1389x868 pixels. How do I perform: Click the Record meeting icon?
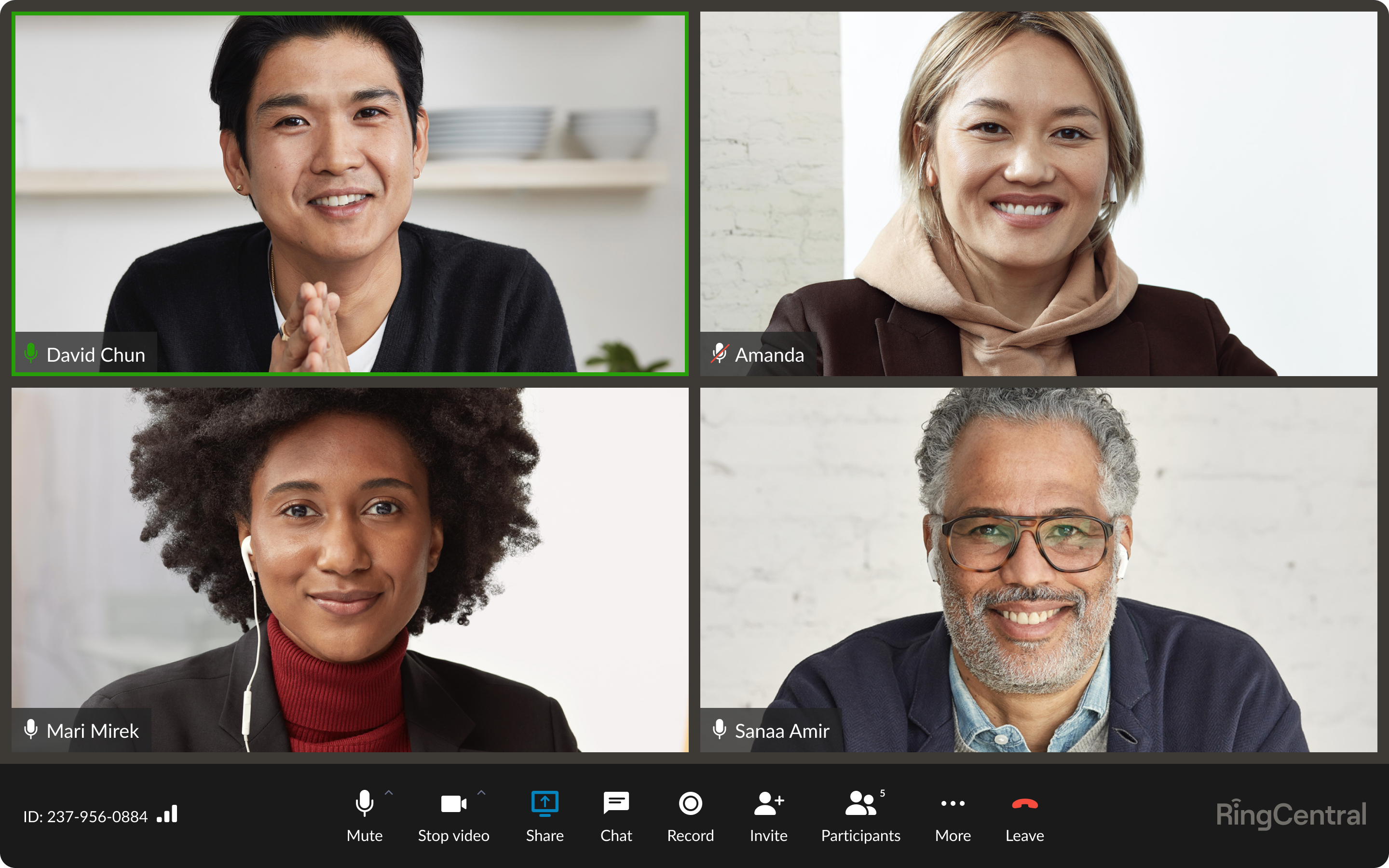tap(690, 805)
